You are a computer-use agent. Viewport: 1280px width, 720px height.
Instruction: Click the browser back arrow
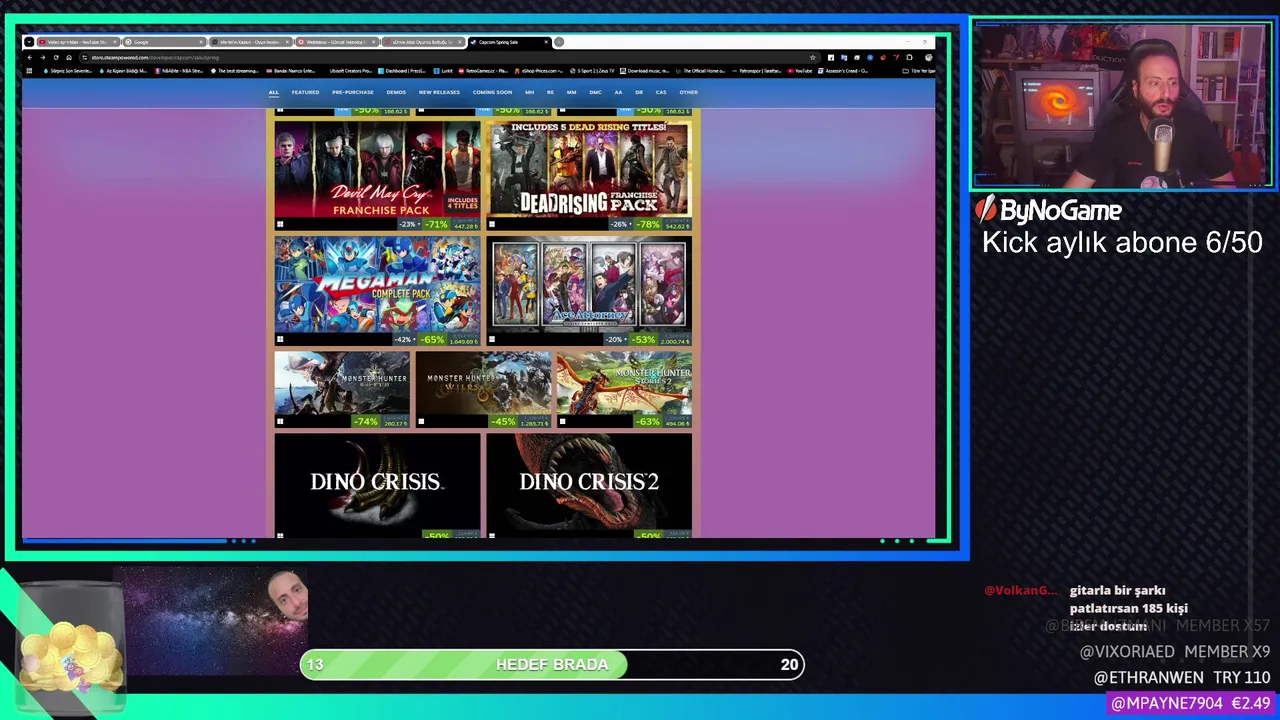coord(30,57)
